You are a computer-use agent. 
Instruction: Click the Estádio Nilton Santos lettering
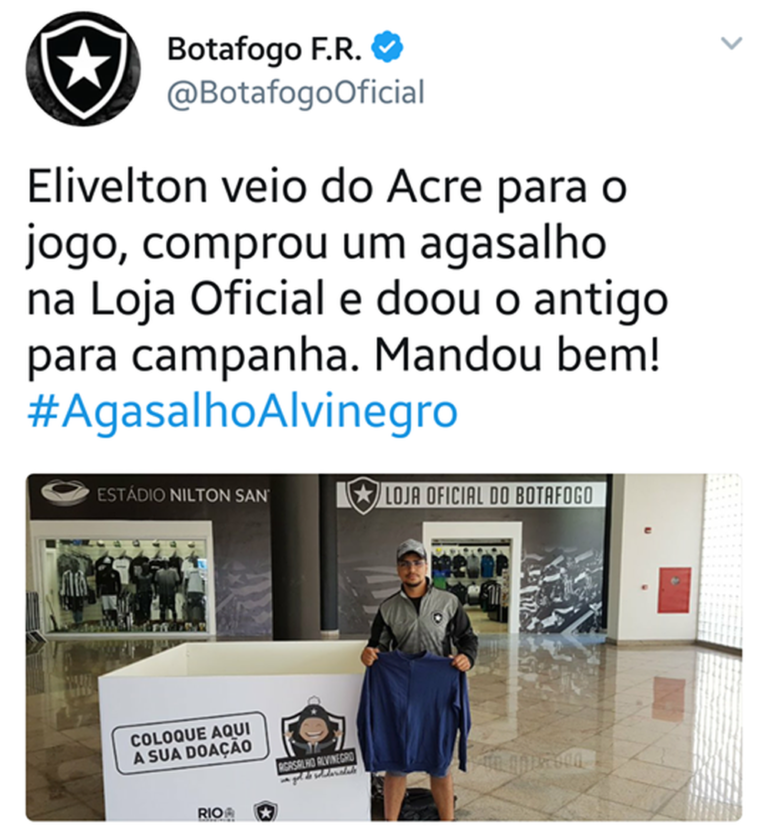pos(183,496)
